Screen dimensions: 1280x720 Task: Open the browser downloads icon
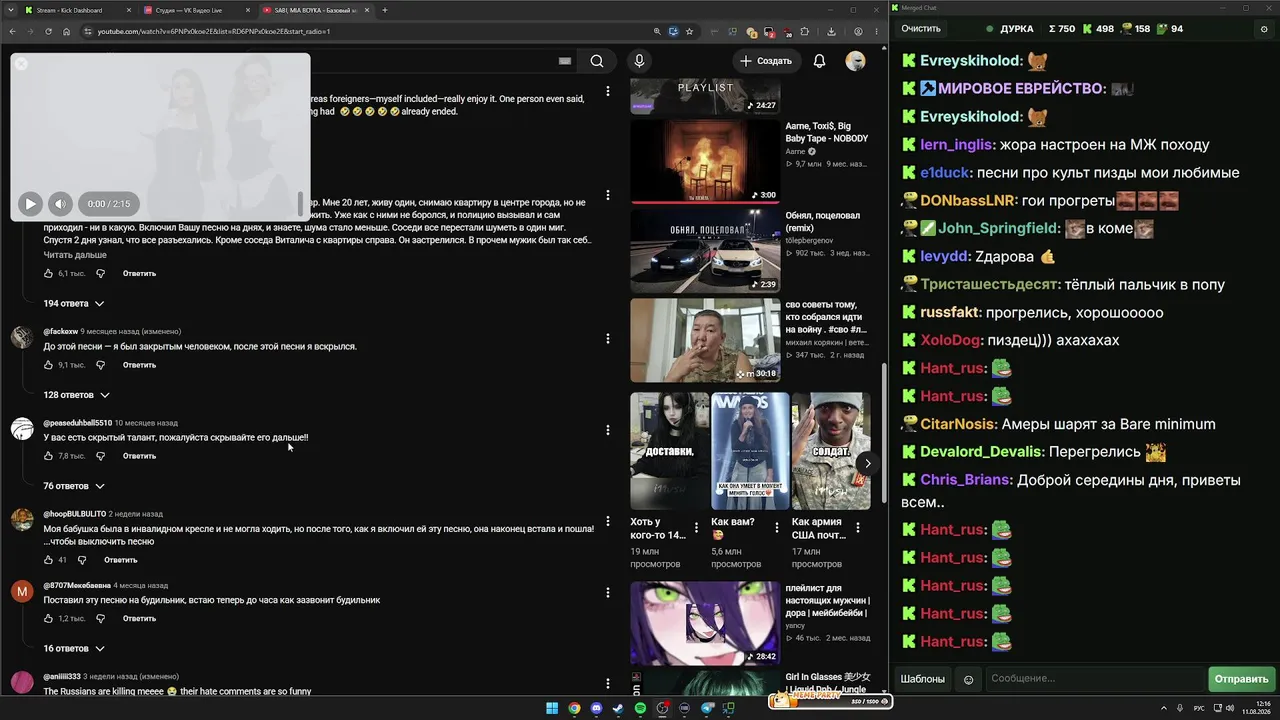pos(831,31)
